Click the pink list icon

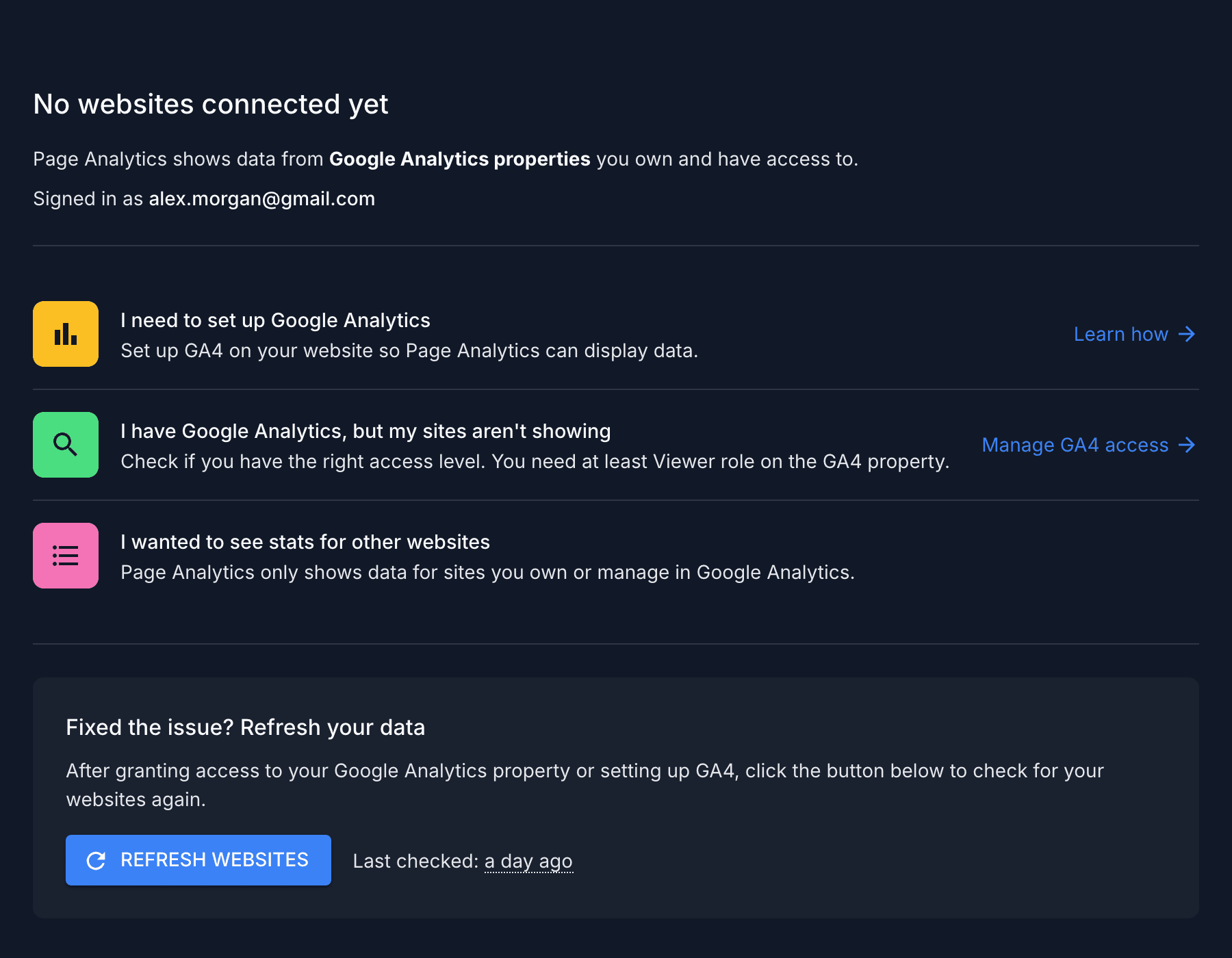66,556
